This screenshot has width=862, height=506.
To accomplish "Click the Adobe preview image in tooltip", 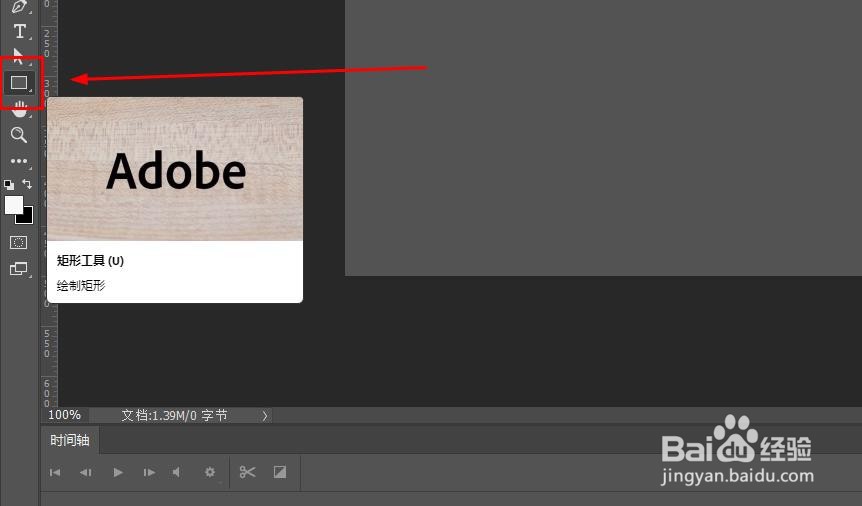I will (175, 169).
